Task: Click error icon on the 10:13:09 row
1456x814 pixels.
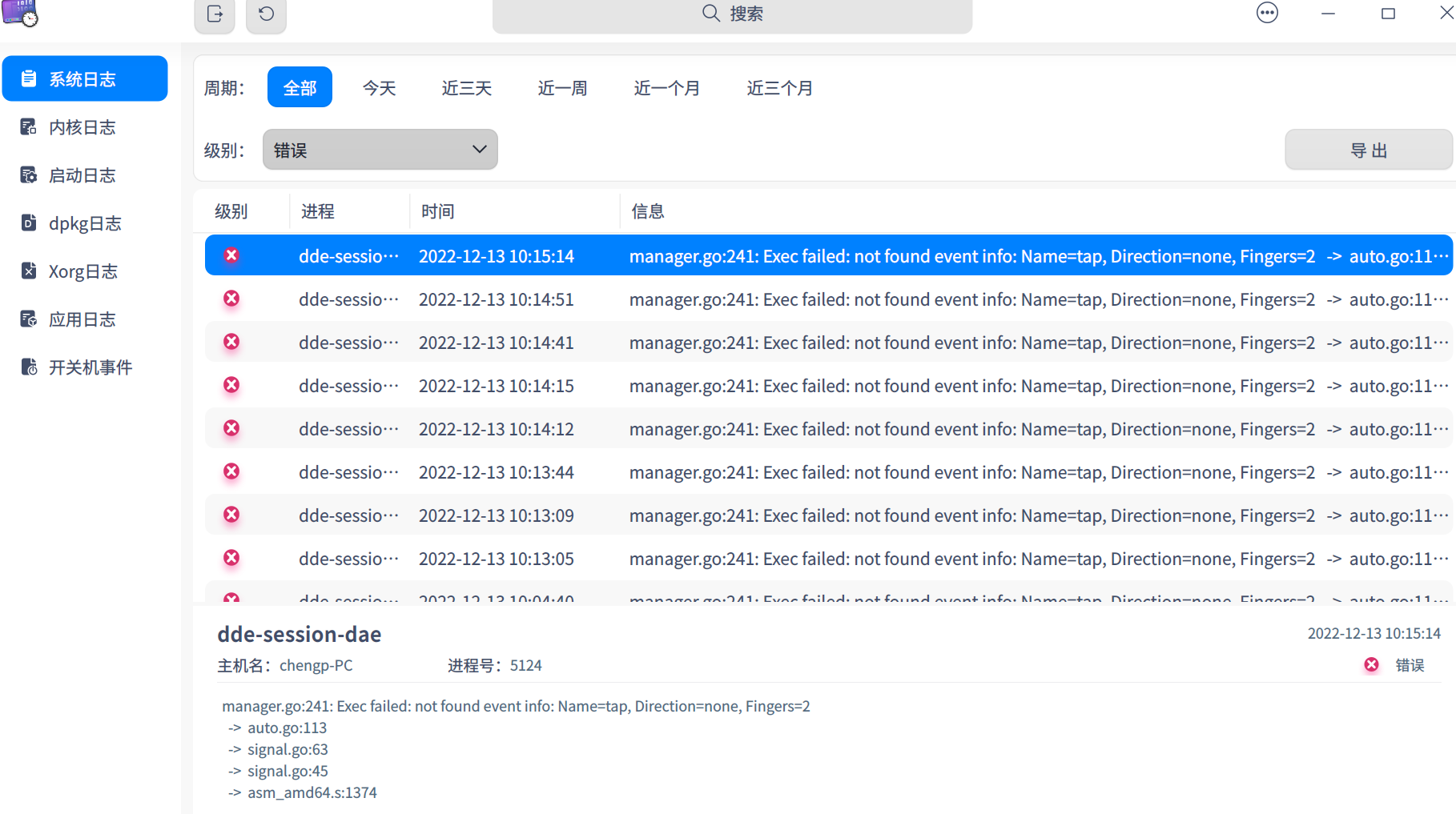Action: [x=231, y=515]
